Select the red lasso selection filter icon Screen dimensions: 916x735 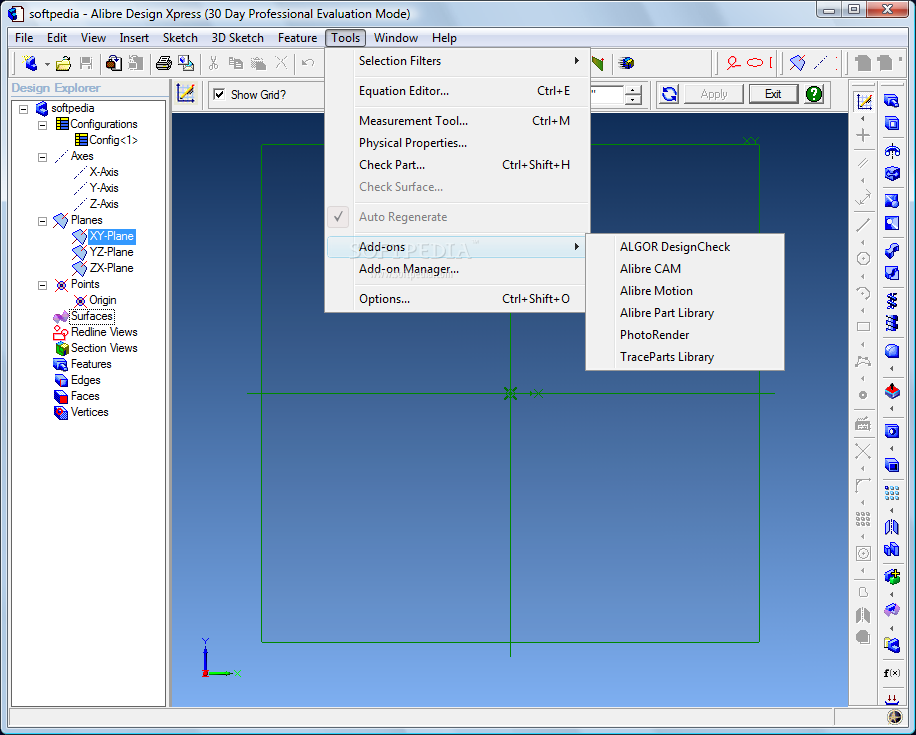pyautogui.click(x=733, y=63)
